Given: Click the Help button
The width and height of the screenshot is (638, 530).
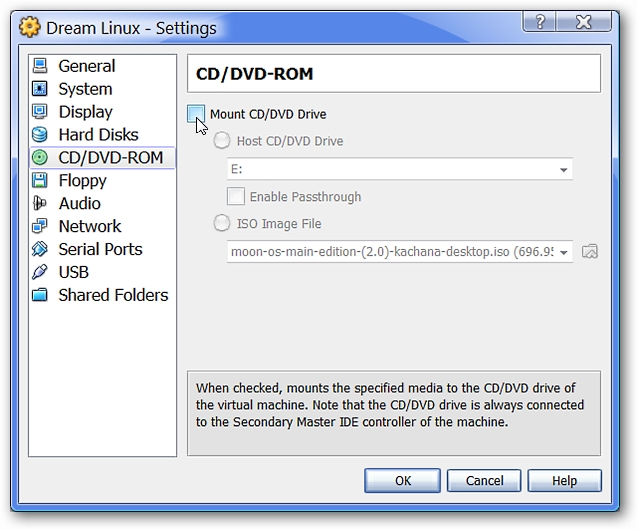Looking at the screenshot, I should coord(564,480).
